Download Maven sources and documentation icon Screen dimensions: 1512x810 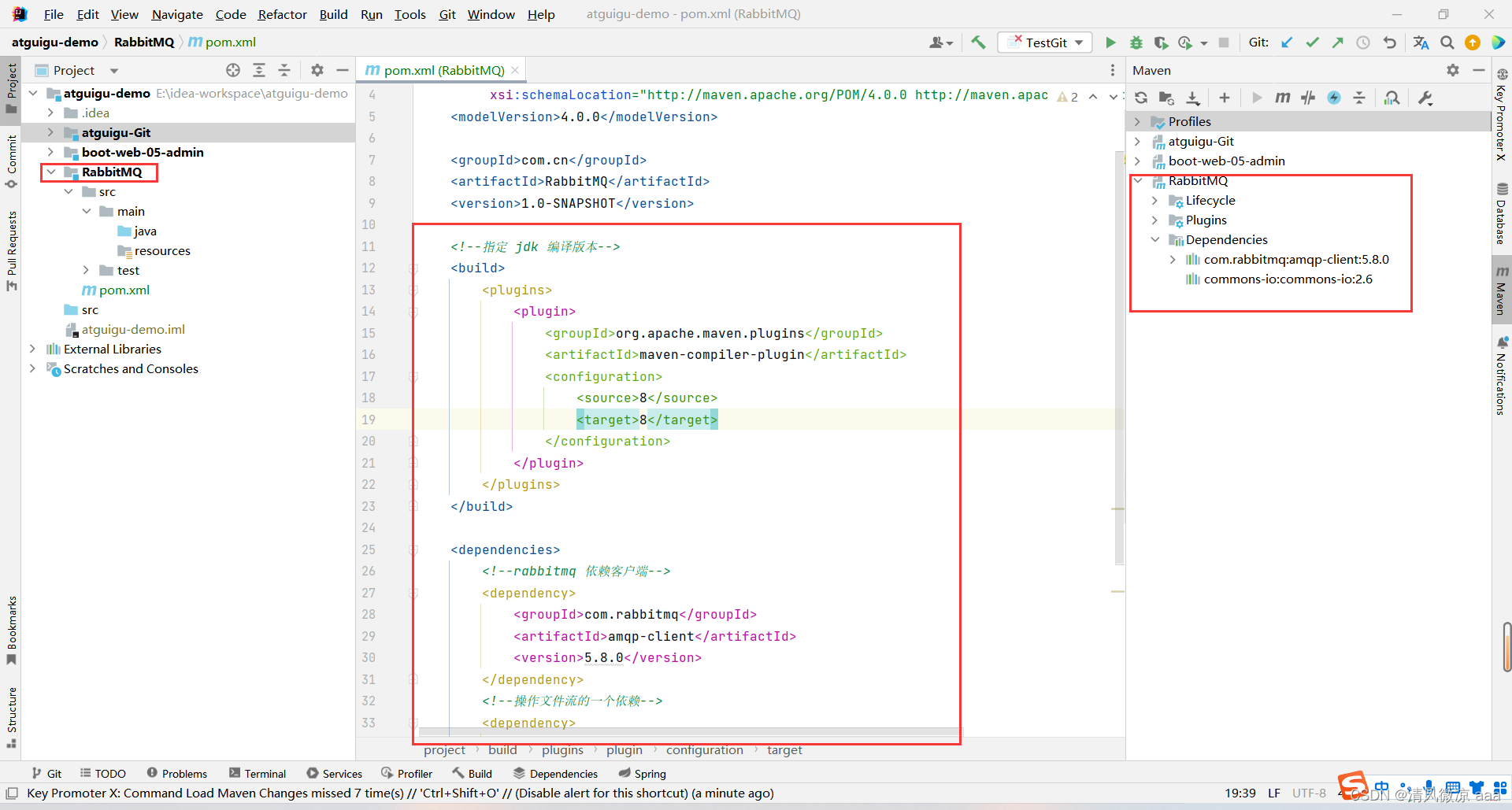pos(1193,98)
